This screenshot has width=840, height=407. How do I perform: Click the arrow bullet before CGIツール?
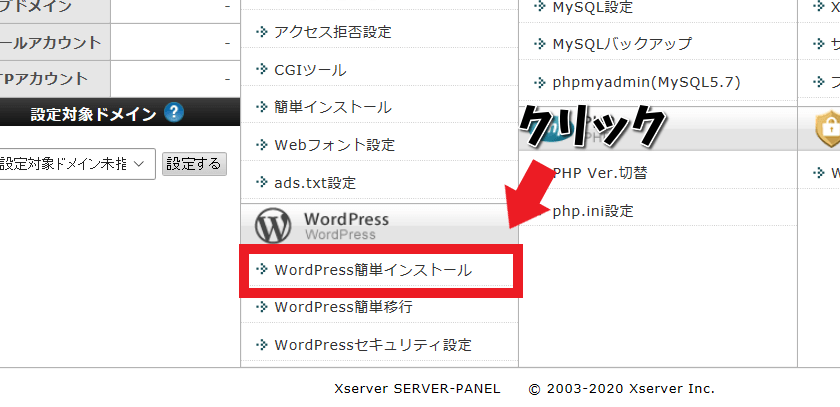(261, 70)
